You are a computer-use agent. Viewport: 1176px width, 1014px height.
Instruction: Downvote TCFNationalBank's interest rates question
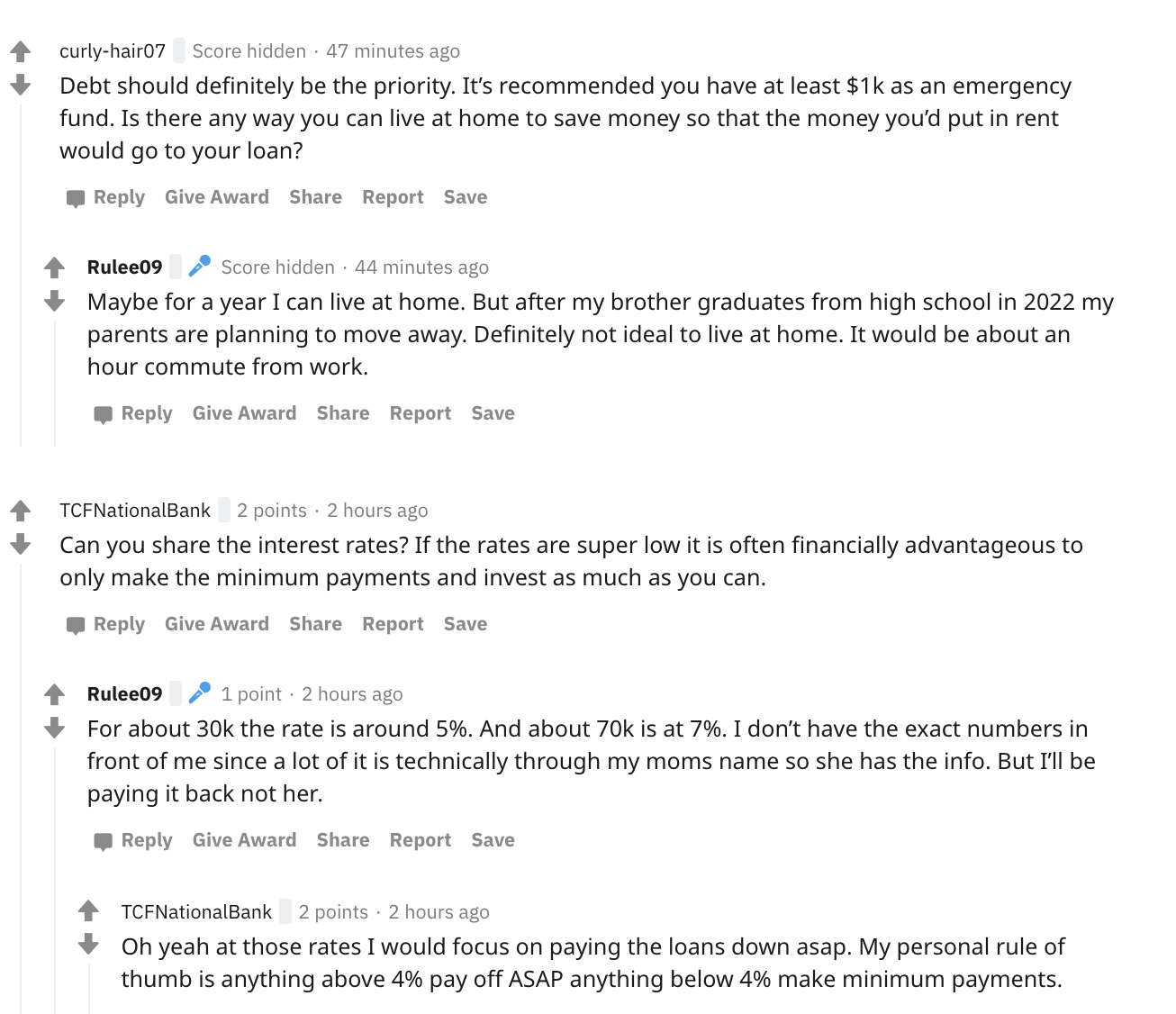21,544
